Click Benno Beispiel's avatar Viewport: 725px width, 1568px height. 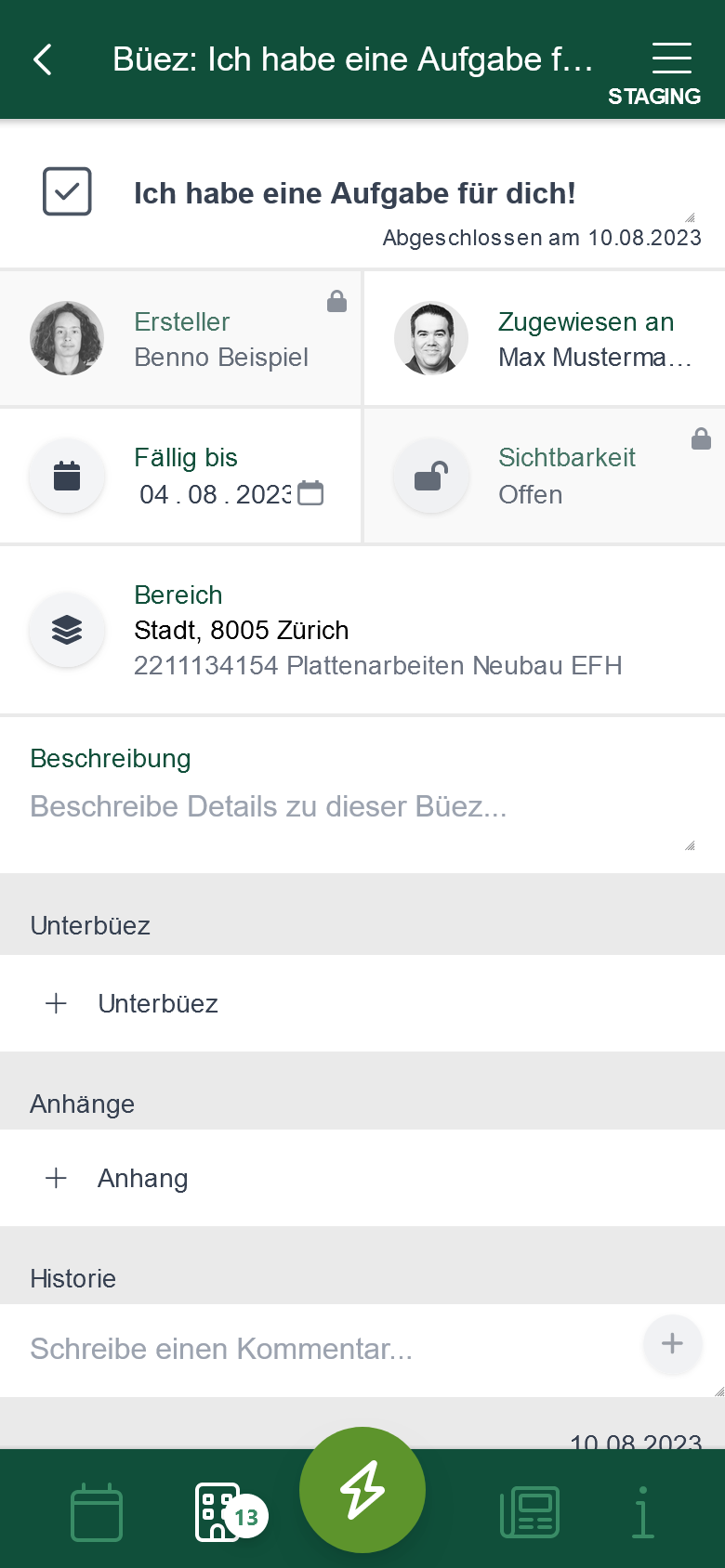(67, 338)
